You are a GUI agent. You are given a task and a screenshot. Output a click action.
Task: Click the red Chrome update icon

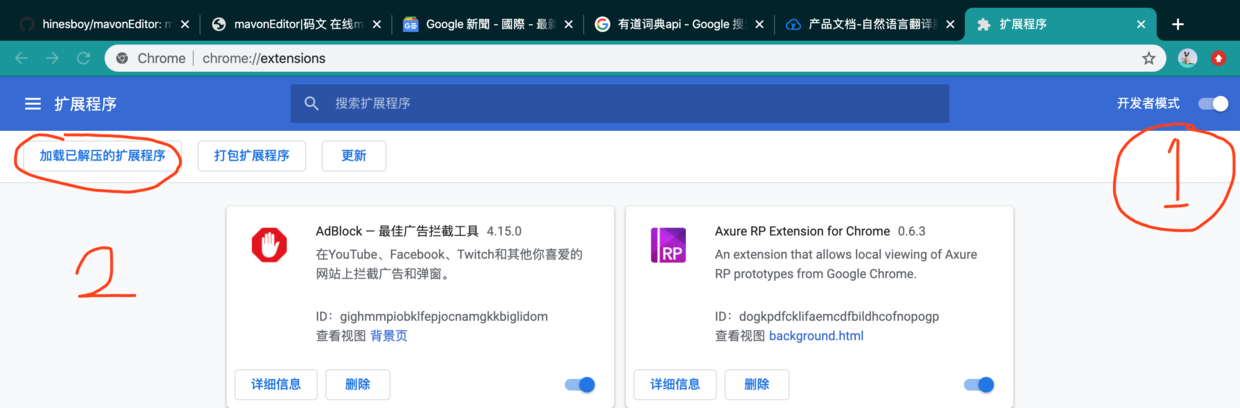pyautogui.click(x=1218, y=59)
